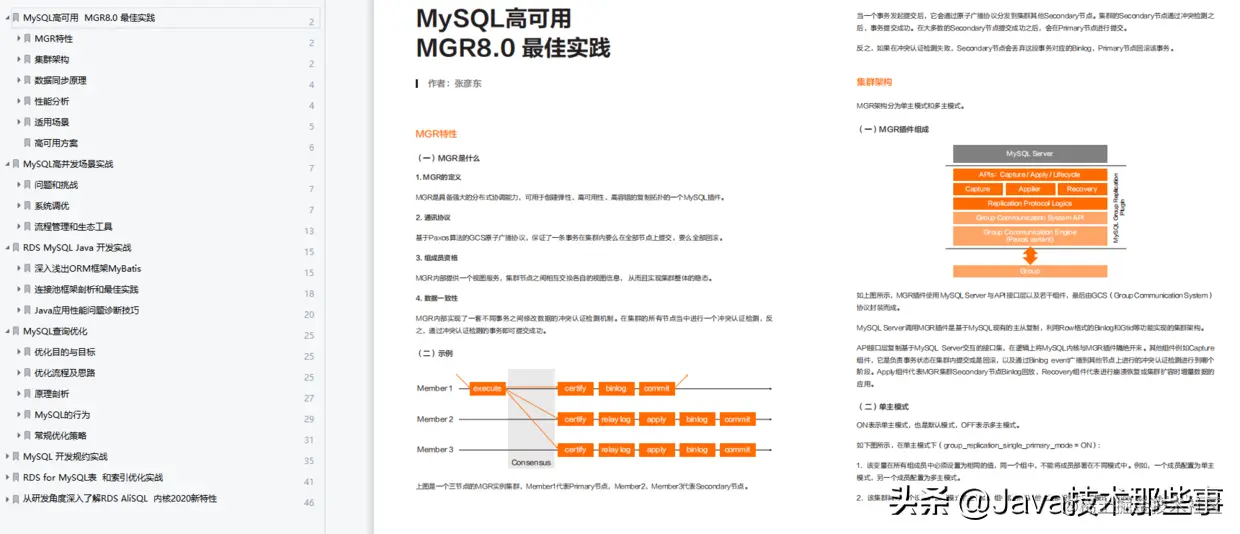Screen dimensions: 1240x534
Task: Collapse the MySQL高可用 MGR8.0 最佳实践 outline node
Action: [6, 18]
